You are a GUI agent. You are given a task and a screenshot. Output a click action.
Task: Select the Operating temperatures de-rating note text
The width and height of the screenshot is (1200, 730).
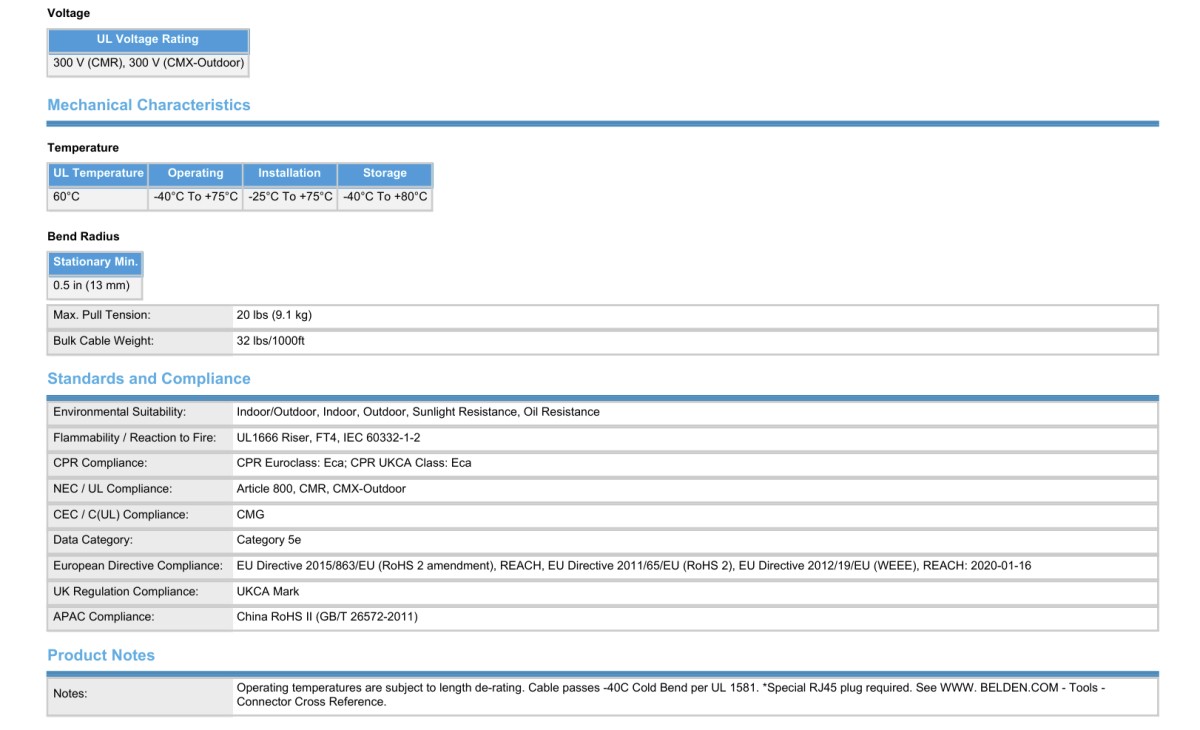pos(671,695)
